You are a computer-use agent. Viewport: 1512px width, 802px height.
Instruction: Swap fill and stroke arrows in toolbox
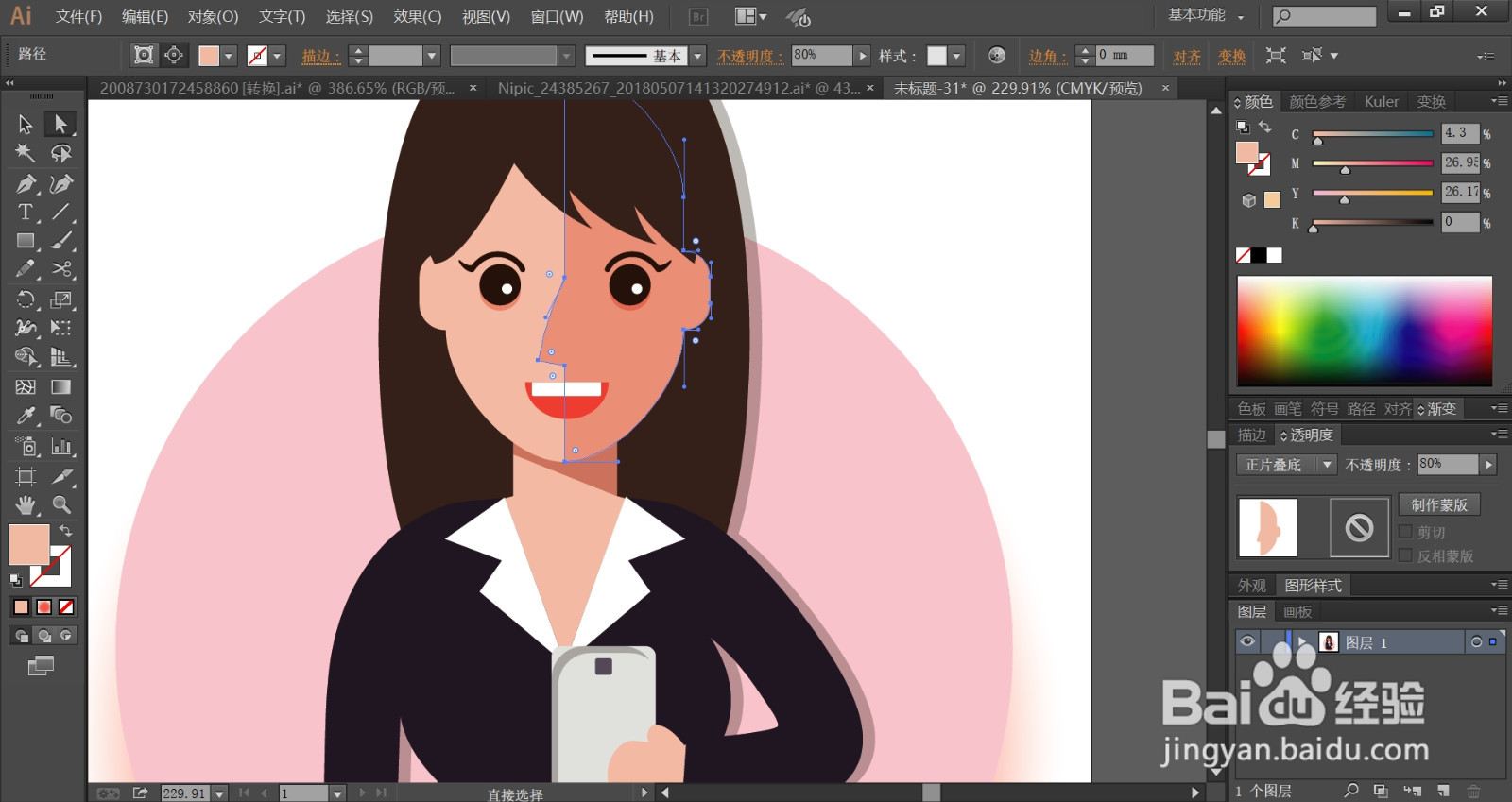pos(65,531)
